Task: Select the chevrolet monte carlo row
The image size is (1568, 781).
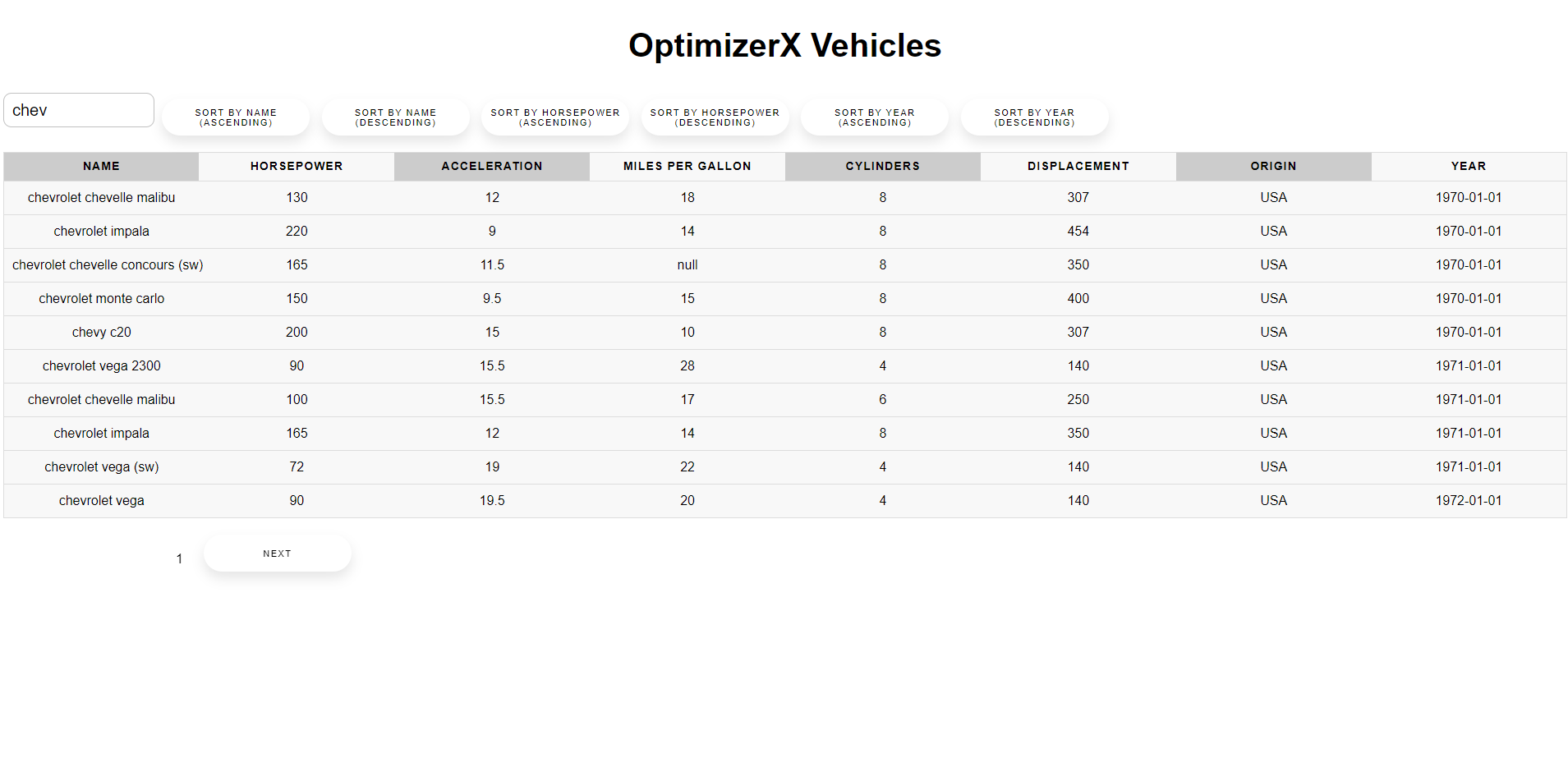Action: (102, 299)
